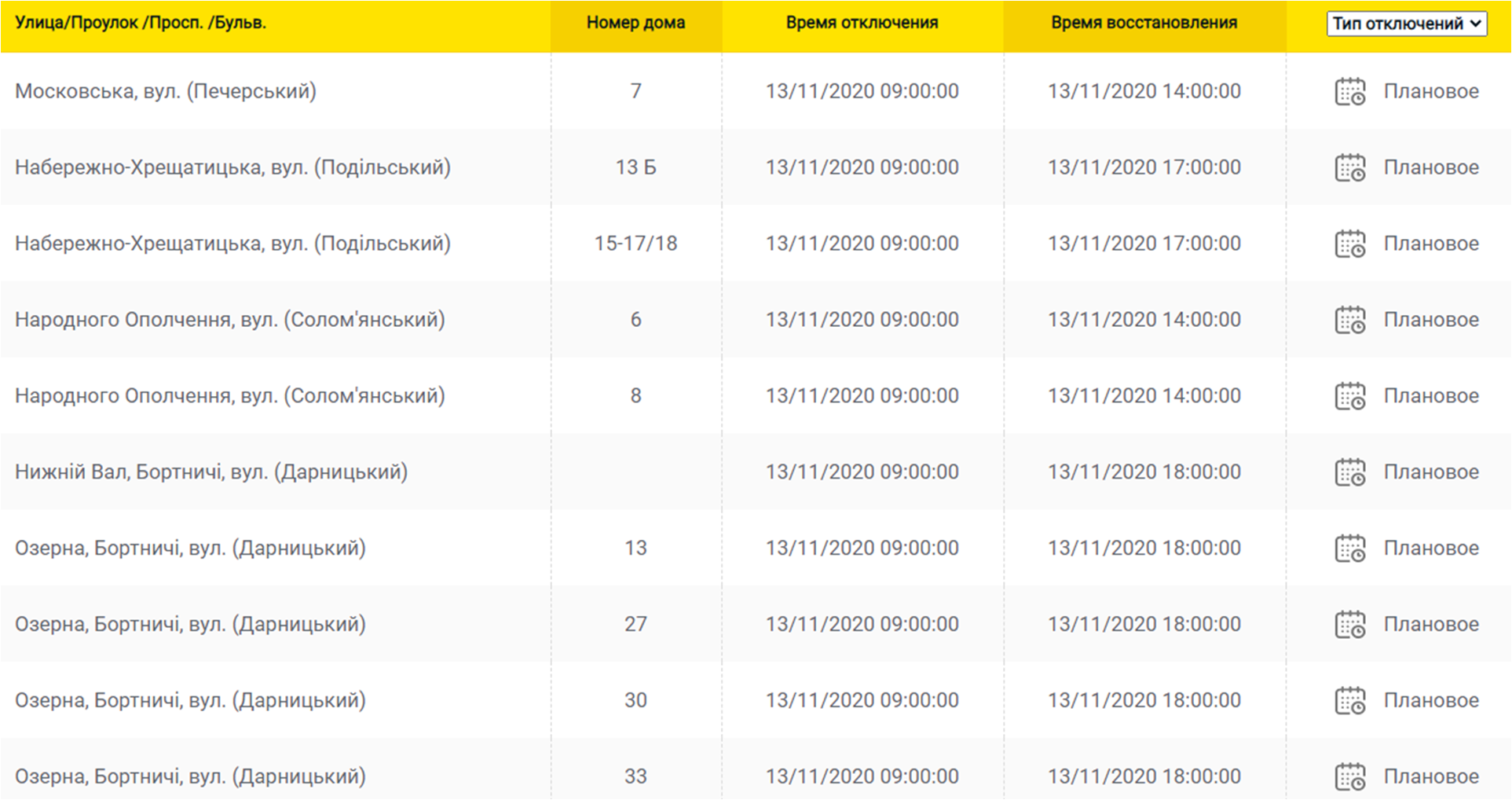The height and width of the screenshot is (800, 1512).
Task: Open the Тип отключений dropdown
Action: pos(1406,24)
